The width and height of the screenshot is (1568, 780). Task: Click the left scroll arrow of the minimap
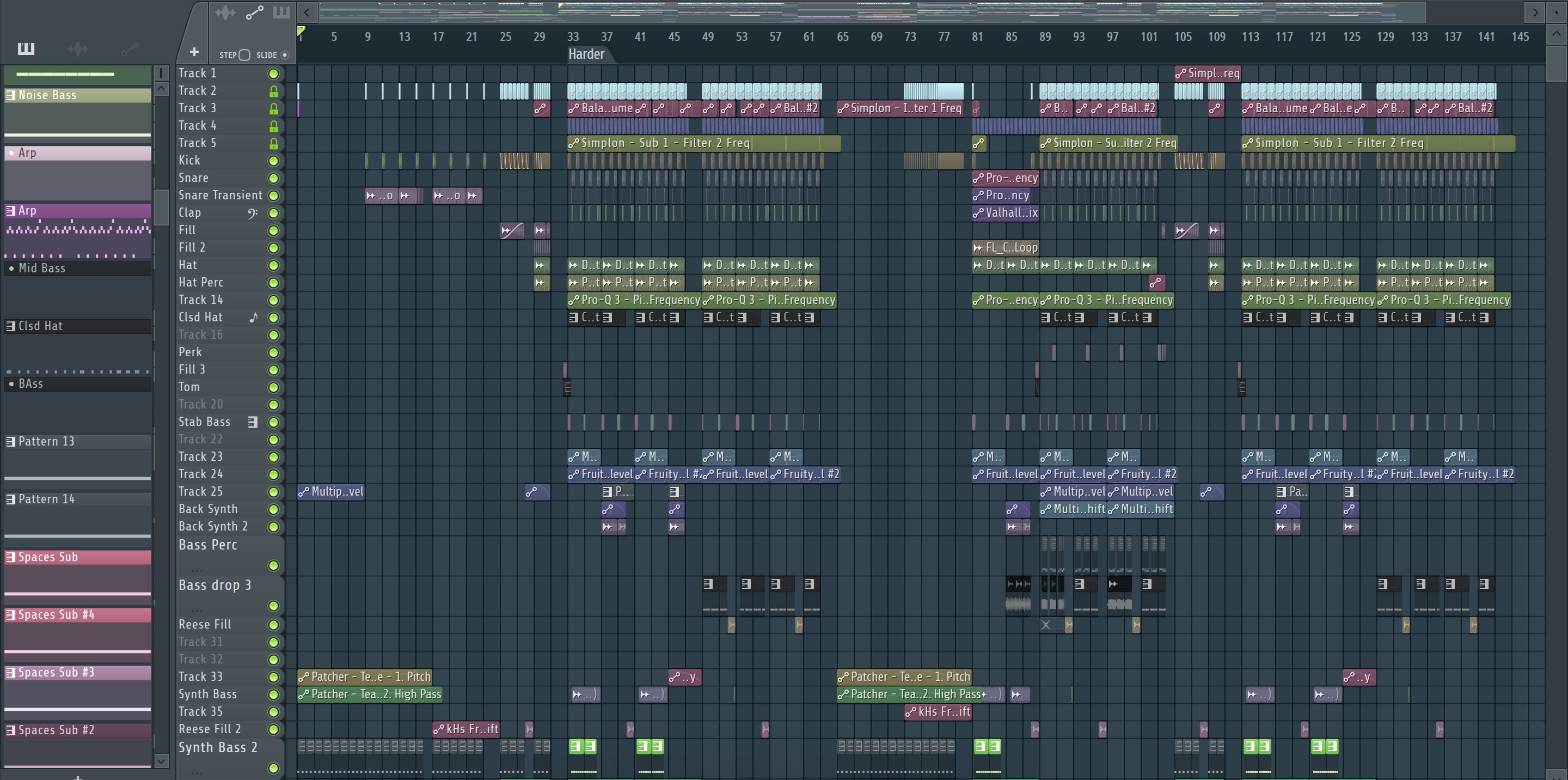pos(307,12)
